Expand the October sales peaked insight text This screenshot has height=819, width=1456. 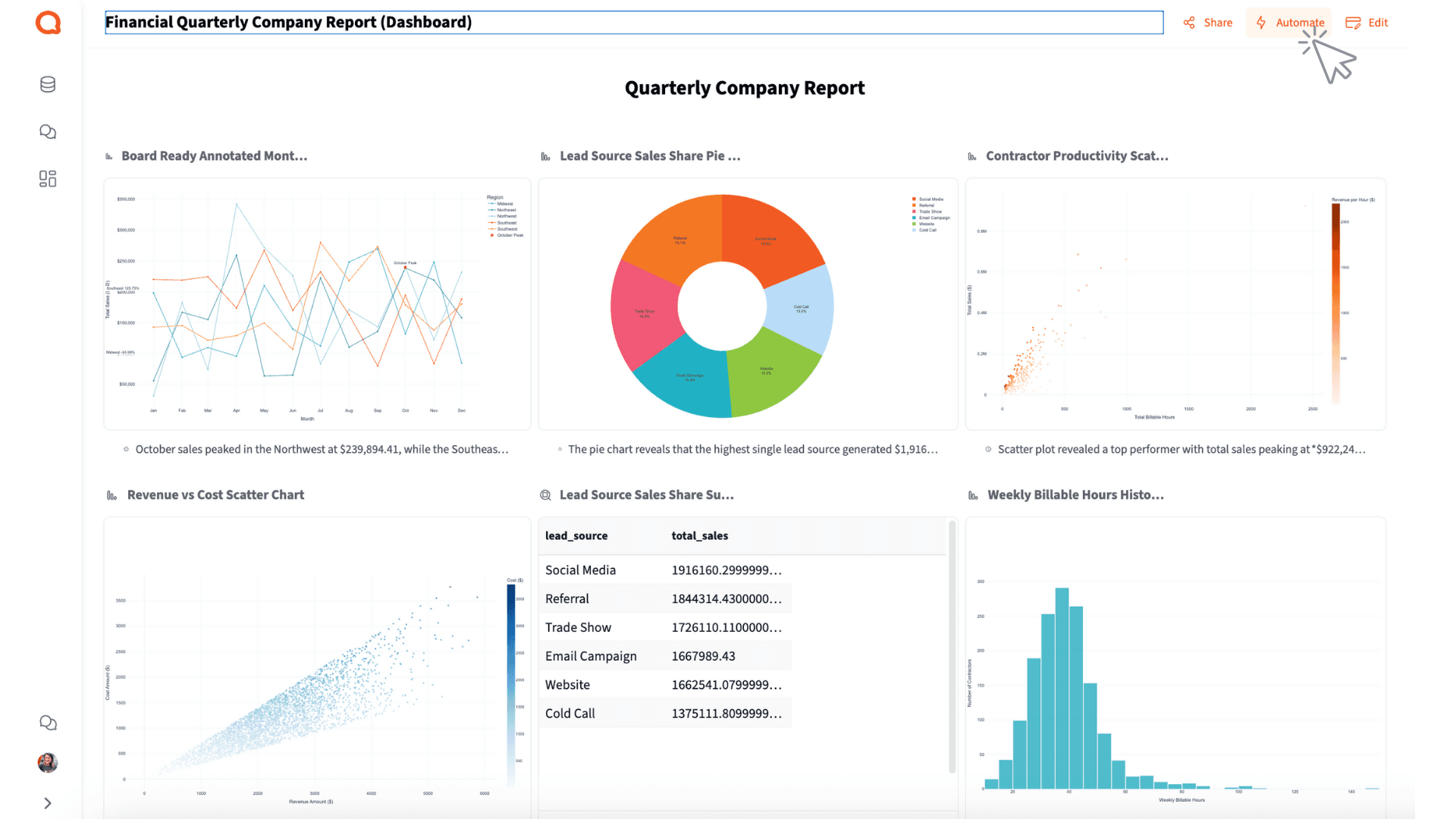pyautogui.click(x=322, y=450)
